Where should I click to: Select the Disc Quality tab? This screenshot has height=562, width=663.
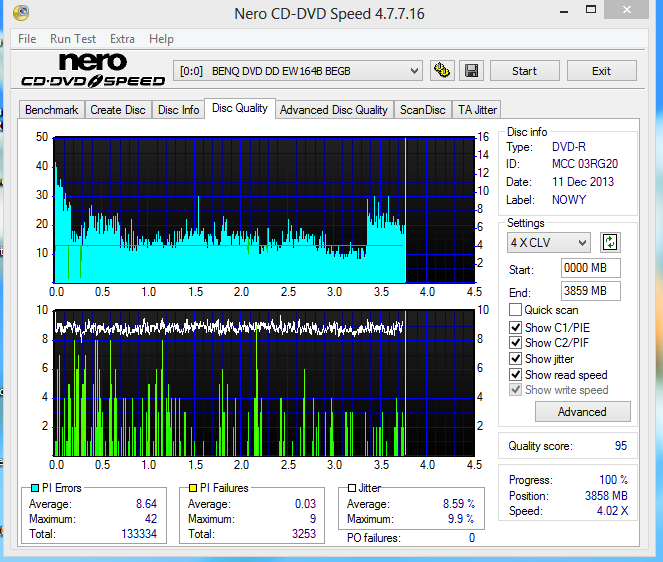coord(240,108)
